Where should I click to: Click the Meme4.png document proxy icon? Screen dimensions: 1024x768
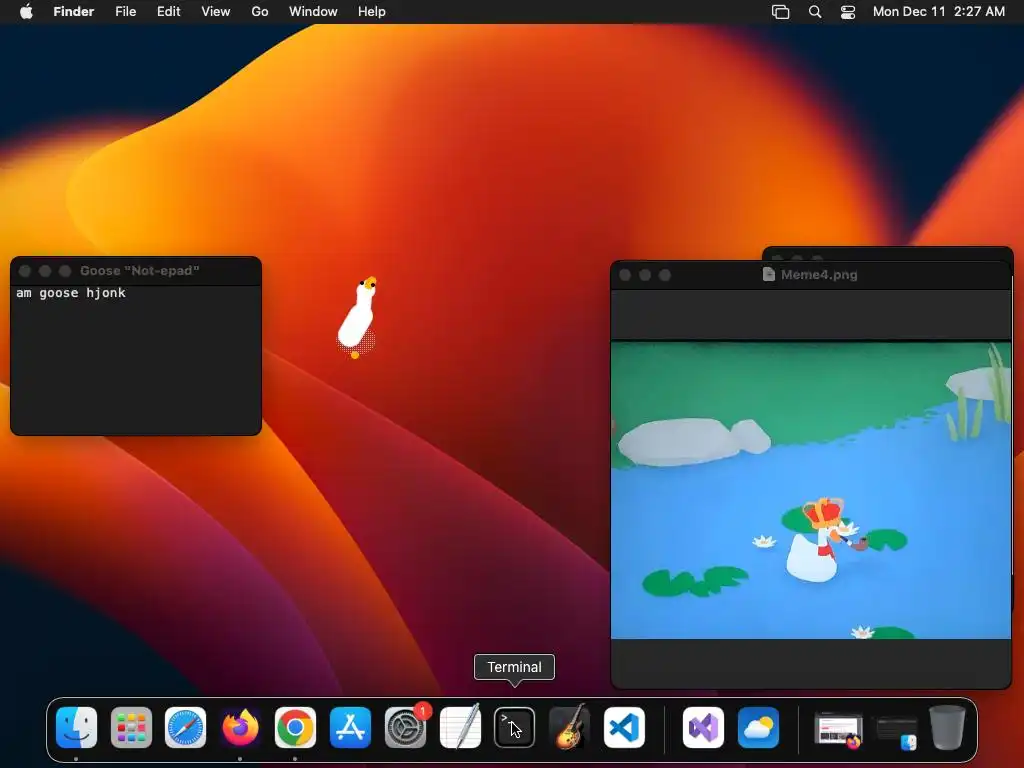point(769,274)
